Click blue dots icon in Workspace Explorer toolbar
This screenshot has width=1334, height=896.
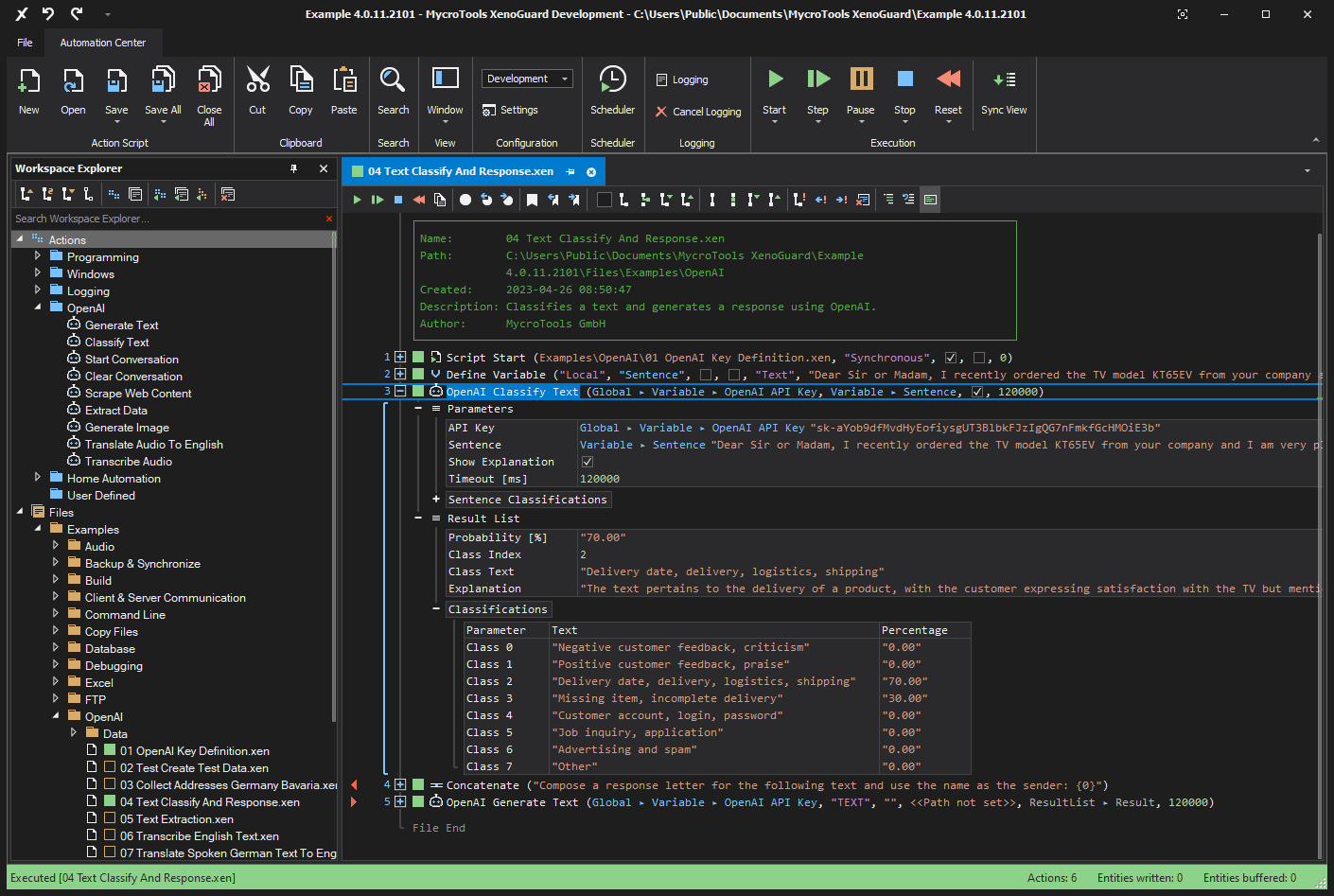coord(114,194)
